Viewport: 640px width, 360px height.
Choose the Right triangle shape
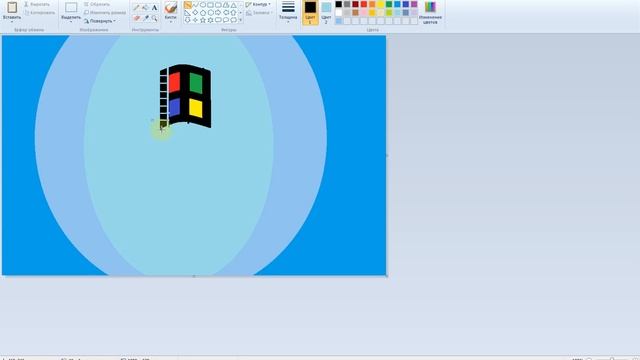(x=188, y=13)
